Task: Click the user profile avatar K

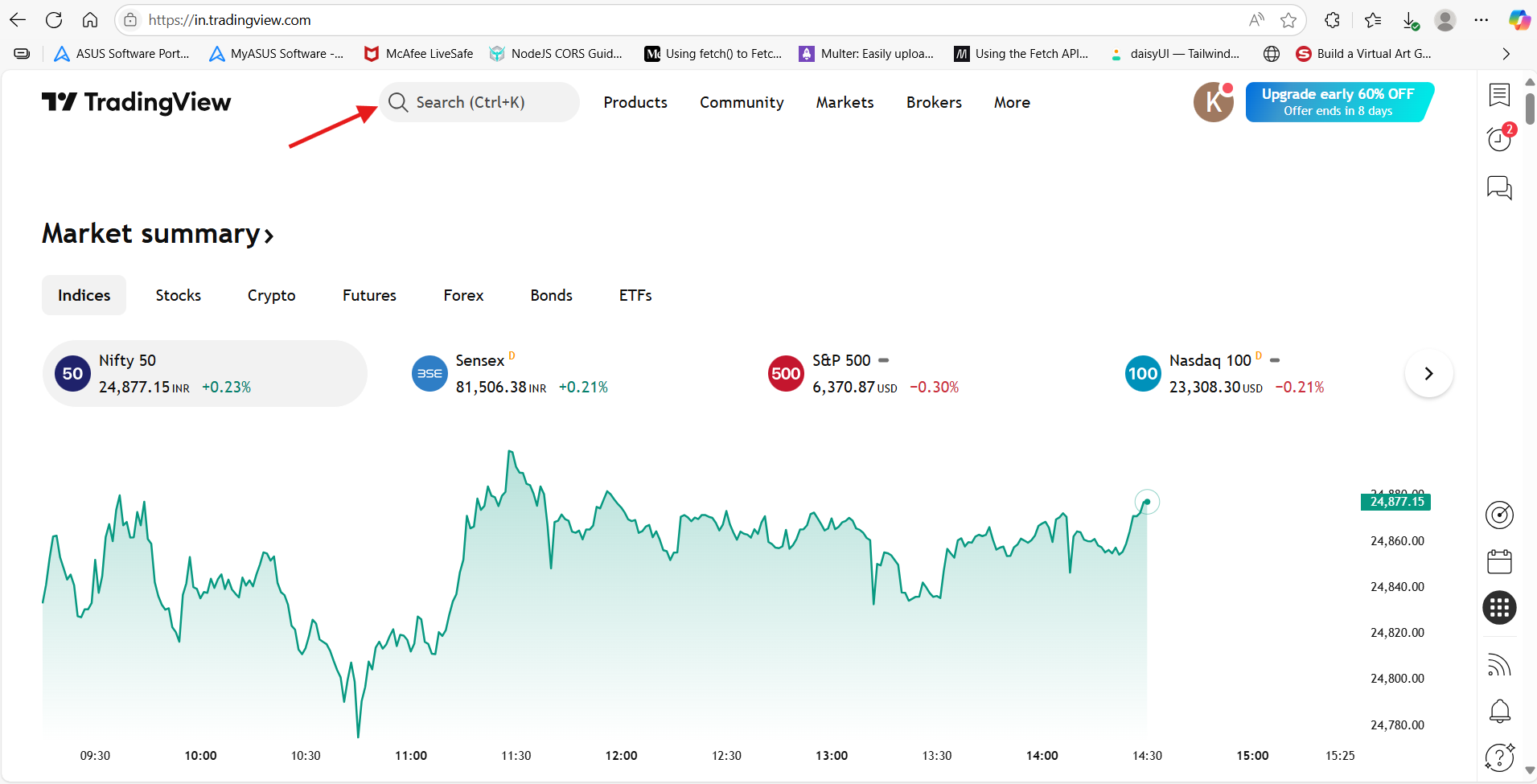Action: point(1213,102)
